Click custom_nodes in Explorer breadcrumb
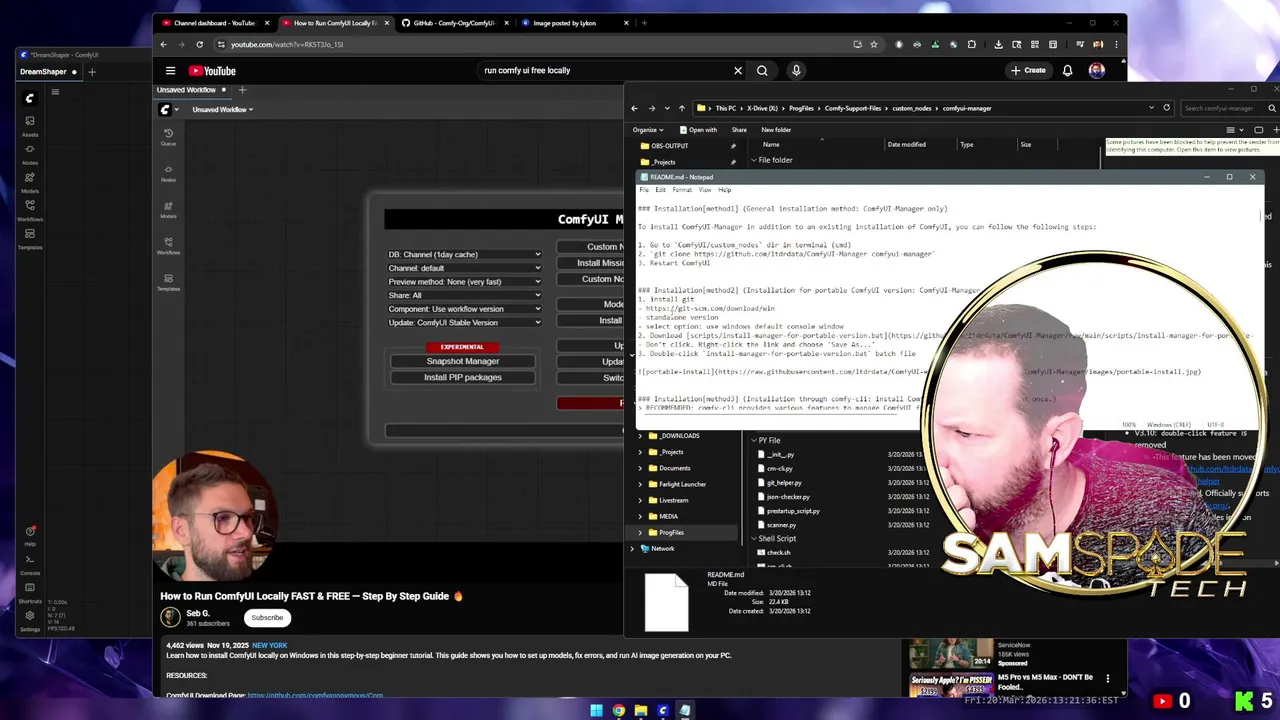The image size is (1280, 720). pyautogui.click(x=912, y=108)
